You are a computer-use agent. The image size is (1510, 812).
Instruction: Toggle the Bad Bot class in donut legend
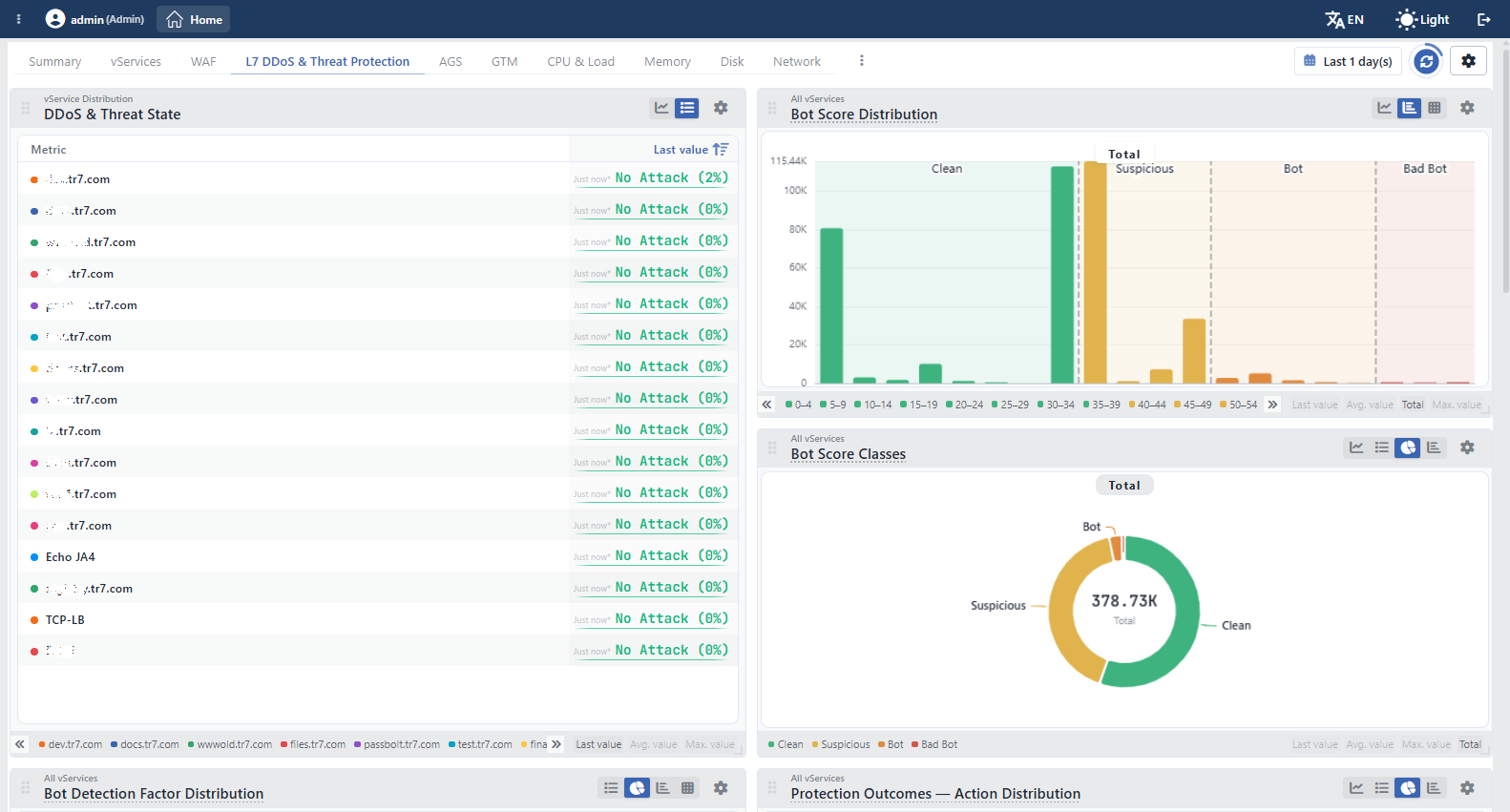tap(934, 744)
